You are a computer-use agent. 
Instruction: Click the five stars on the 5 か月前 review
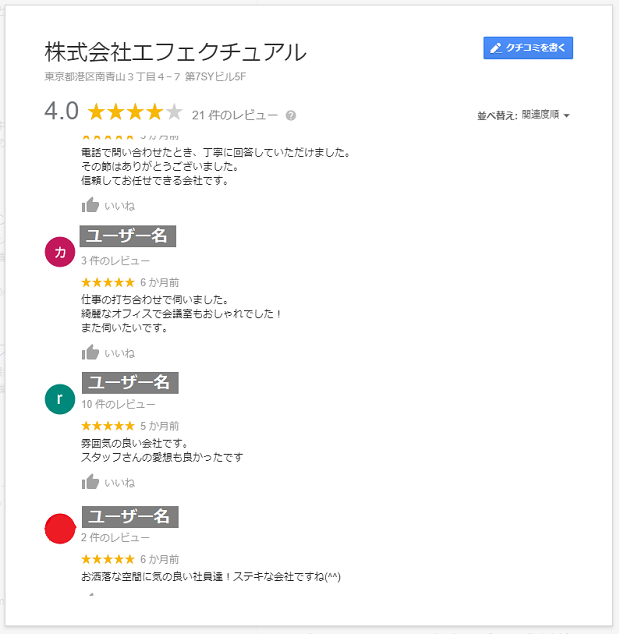pos(107,426)
